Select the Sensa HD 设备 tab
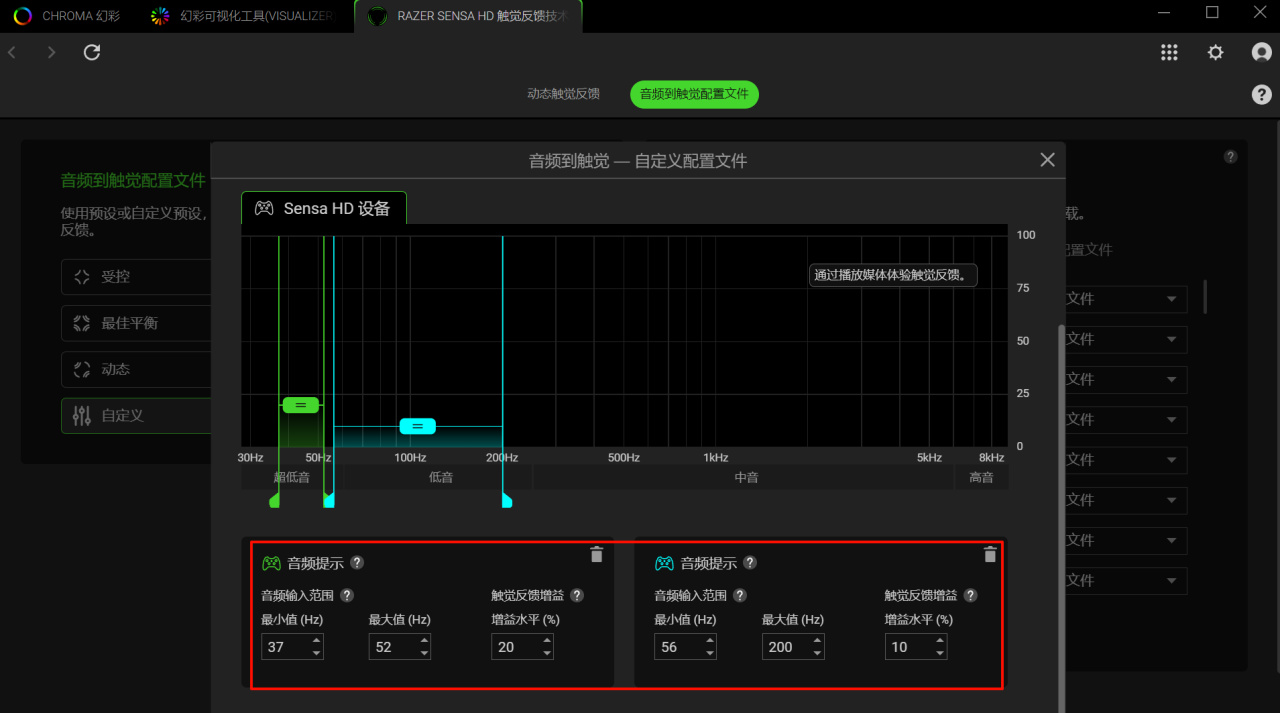1280x713 pixels. point(324,208)
